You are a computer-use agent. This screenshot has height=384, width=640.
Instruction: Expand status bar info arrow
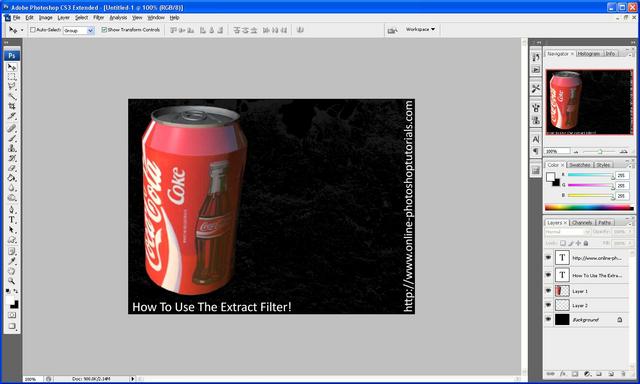132,379
